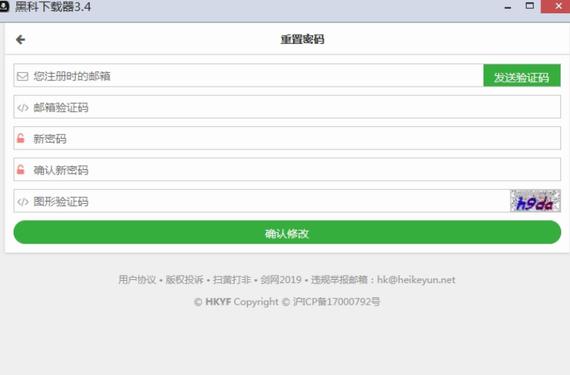This screenshot has width=570, height=375.
Task: Refresh the h9da captcha image
Action: point(535,201)
